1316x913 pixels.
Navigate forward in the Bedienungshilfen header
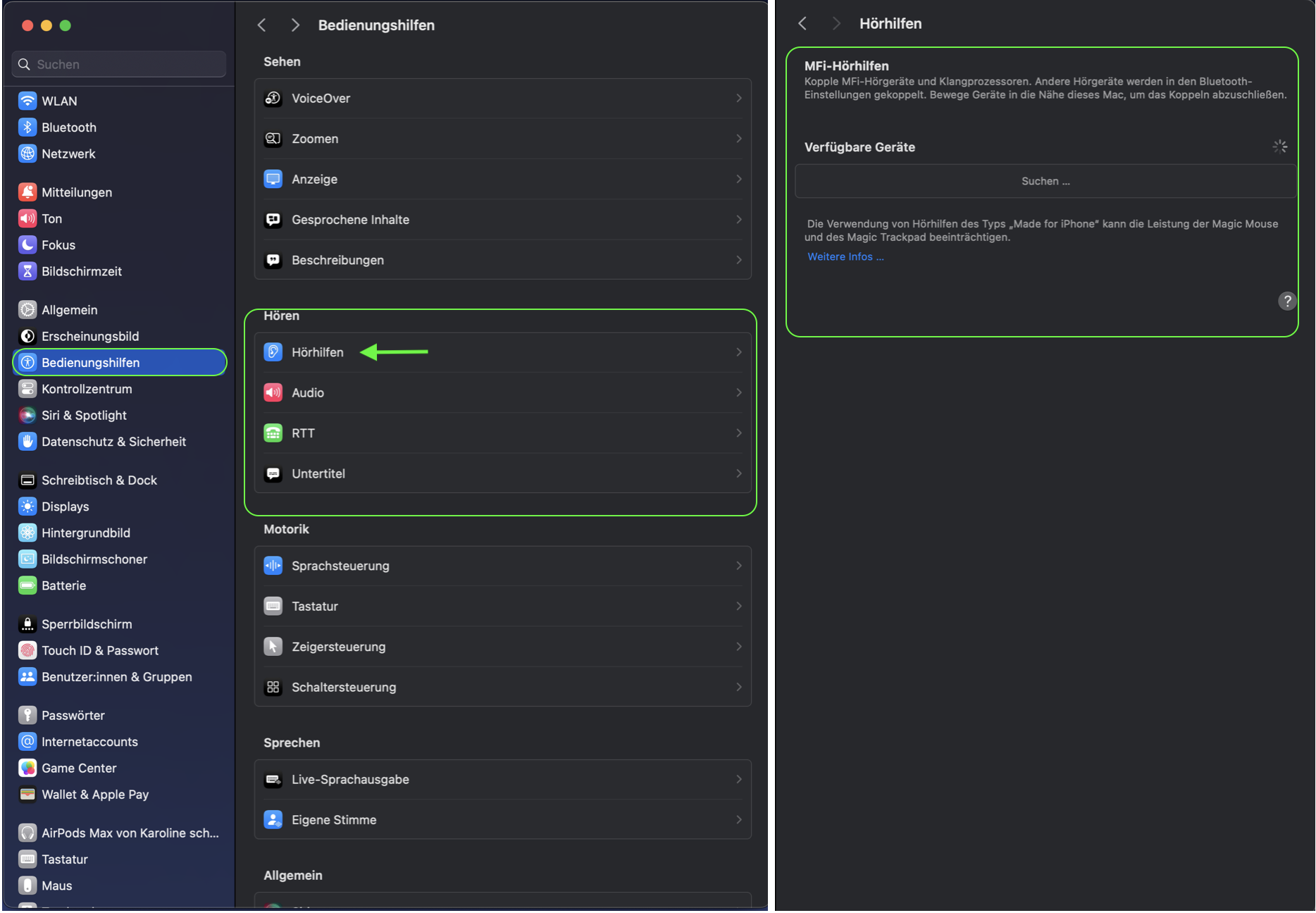(x=295, y=25)
